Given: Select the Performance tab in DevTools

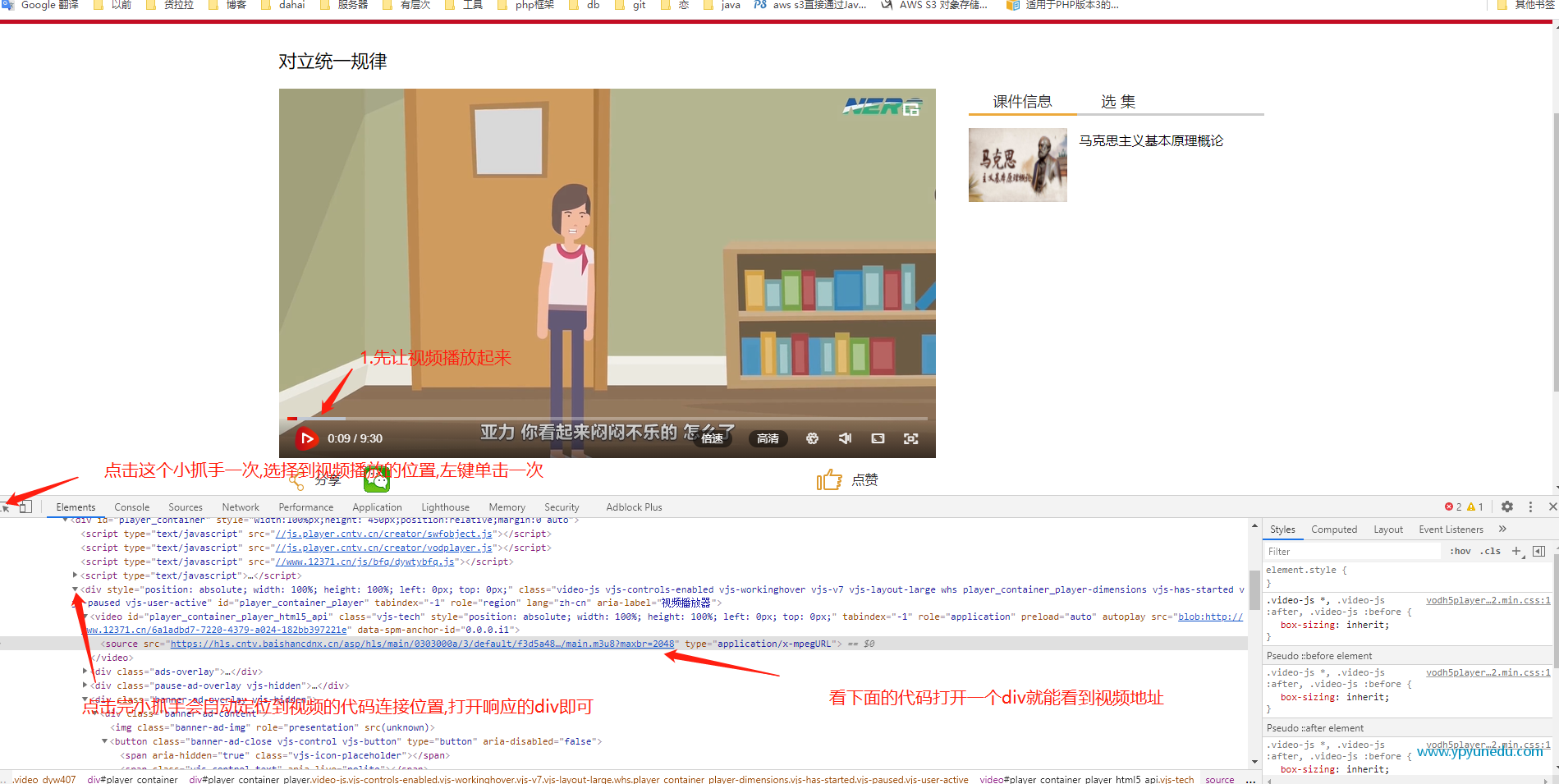Looking at the screenshot, I should click(x=306, y=507).
